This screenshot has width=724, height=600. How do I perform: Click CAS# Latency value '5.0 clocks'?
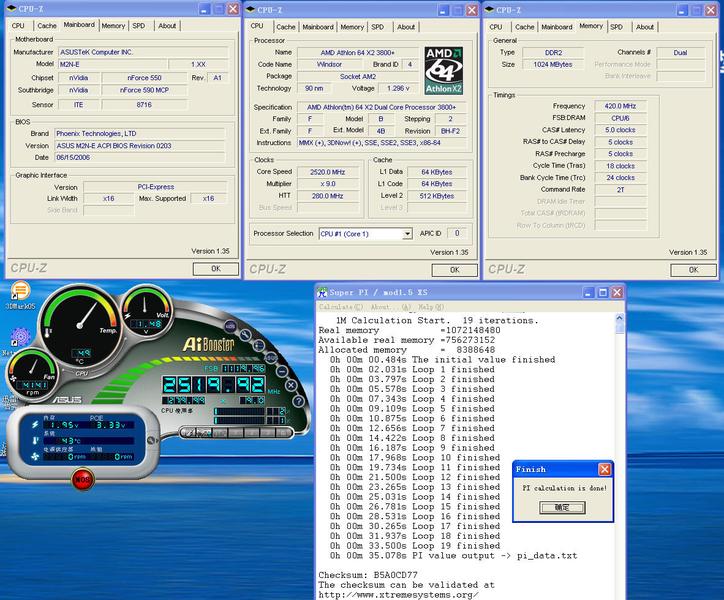(620, 130)
